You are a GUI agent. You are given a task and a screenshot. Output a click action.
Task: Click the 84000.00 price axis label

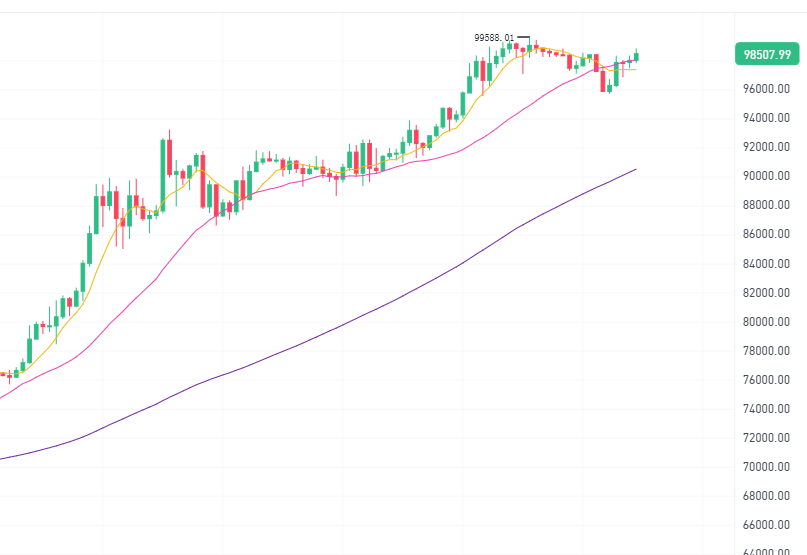tap(766, 264)
